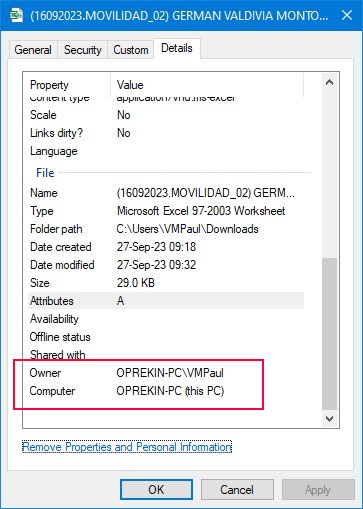Confirm with the OK button

156,489
